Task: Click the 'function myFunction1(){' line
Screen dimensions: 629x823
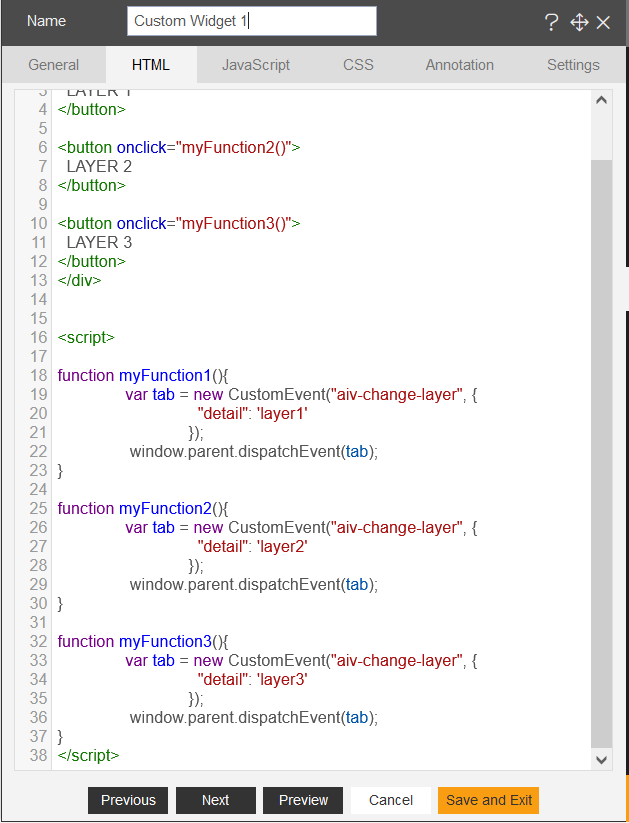Action: click(x=143, y=375)
